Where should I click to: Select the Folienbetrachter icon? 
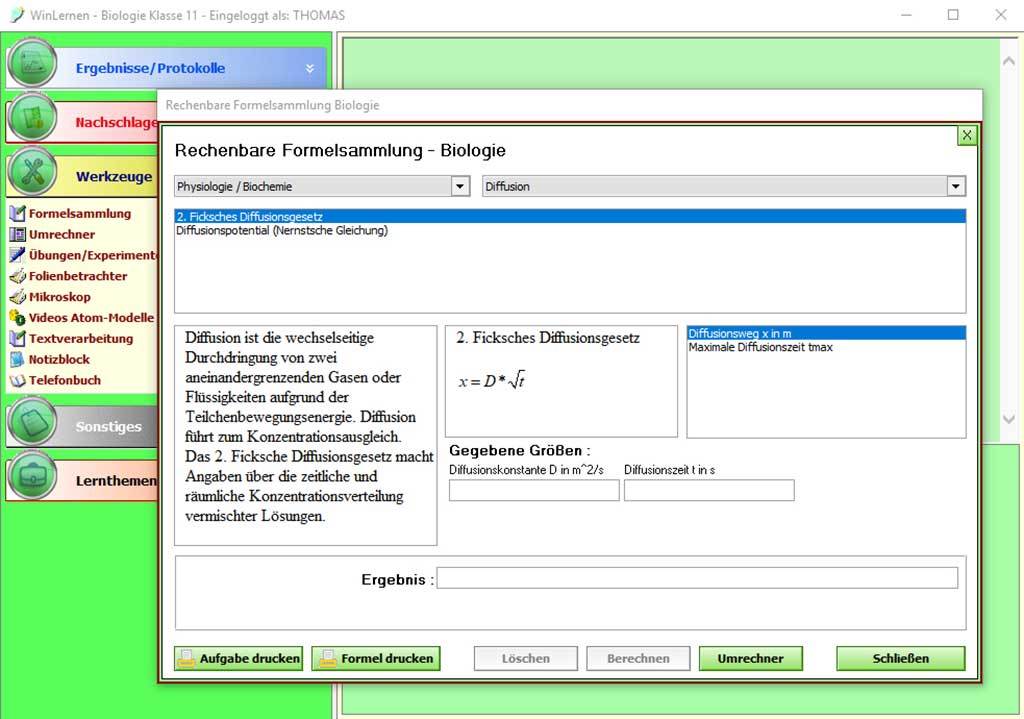(x=17, y=276)
